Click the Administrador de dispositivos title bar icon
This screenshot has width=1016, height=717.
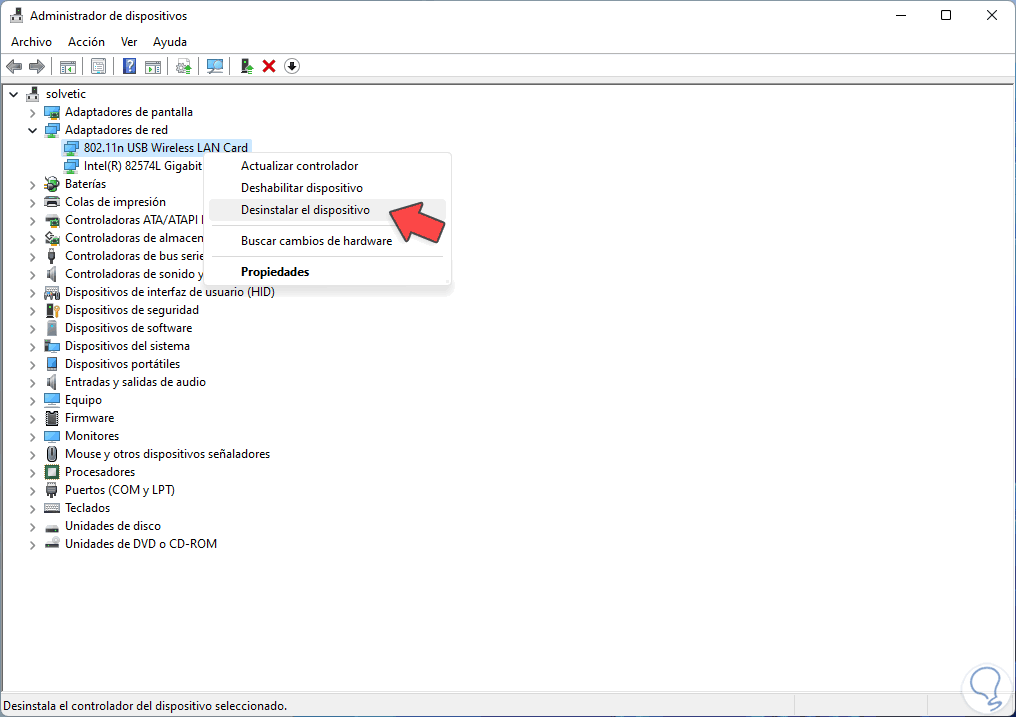tap(16, 16)
